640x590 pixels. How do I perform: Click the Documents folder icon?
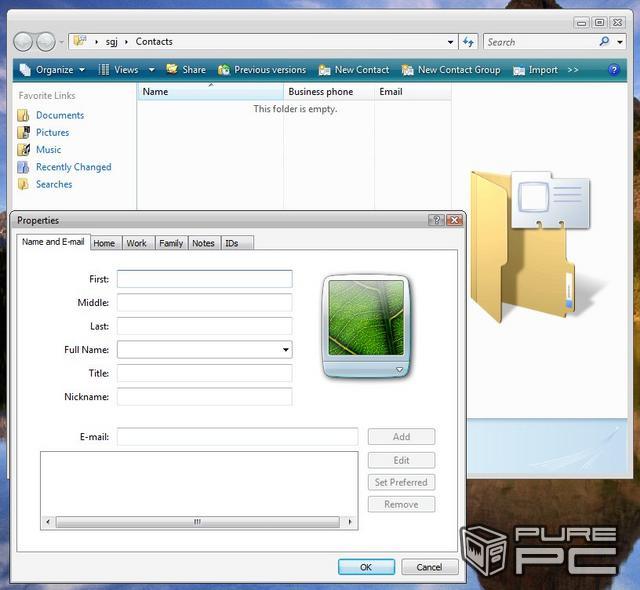24,115
